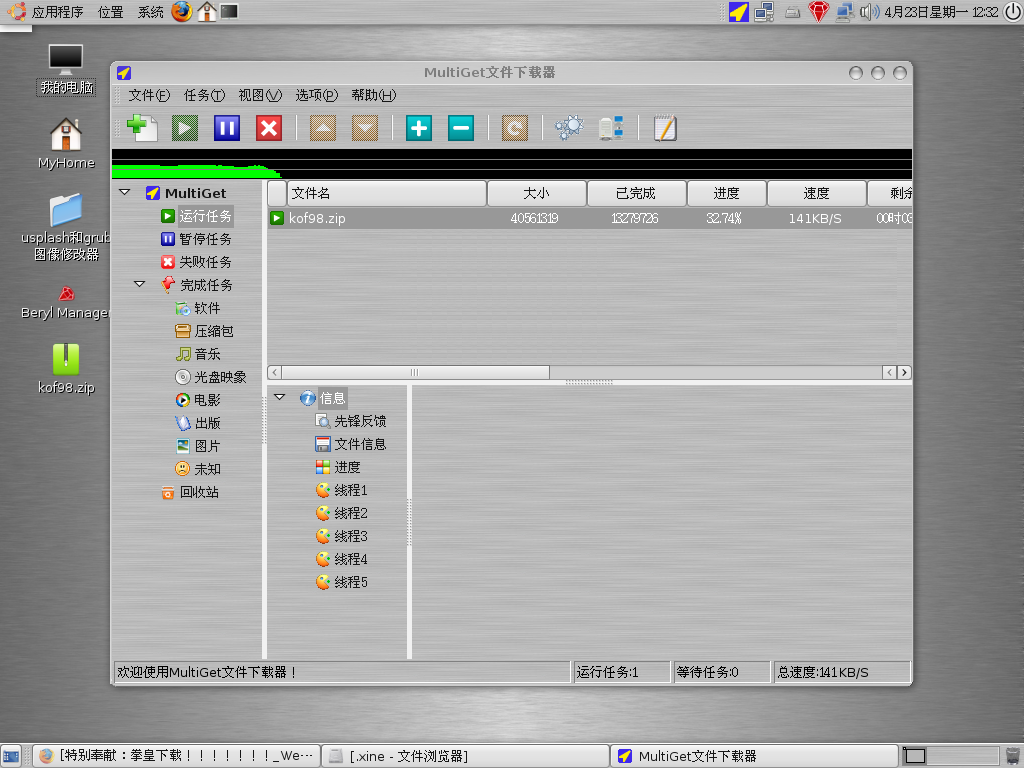1024x768 pixels.
Task: Move task up with the up arrow button
Action: click(x=323, y=128)
